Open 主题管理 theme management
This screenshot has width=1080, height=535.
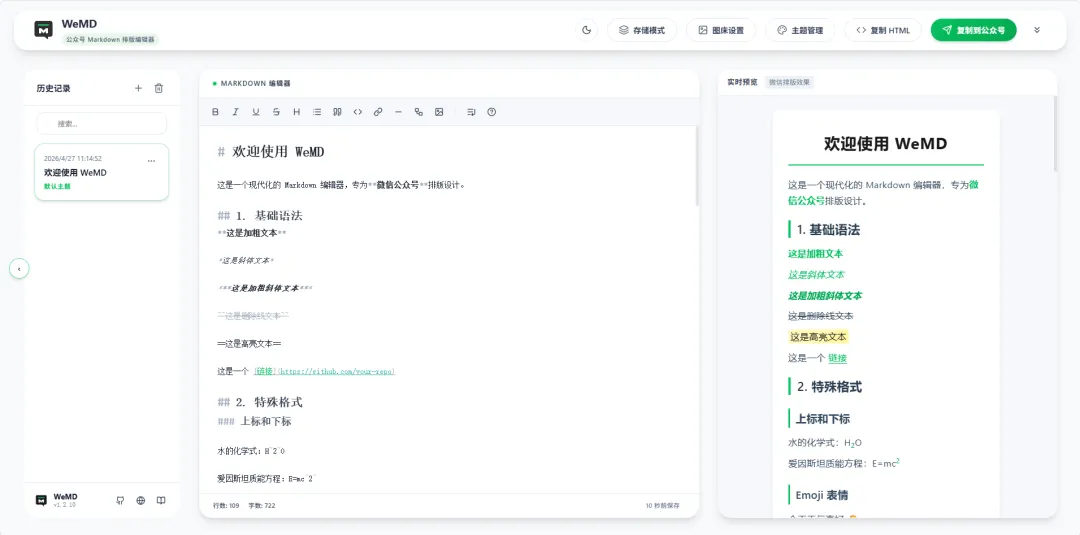(800, 30)
